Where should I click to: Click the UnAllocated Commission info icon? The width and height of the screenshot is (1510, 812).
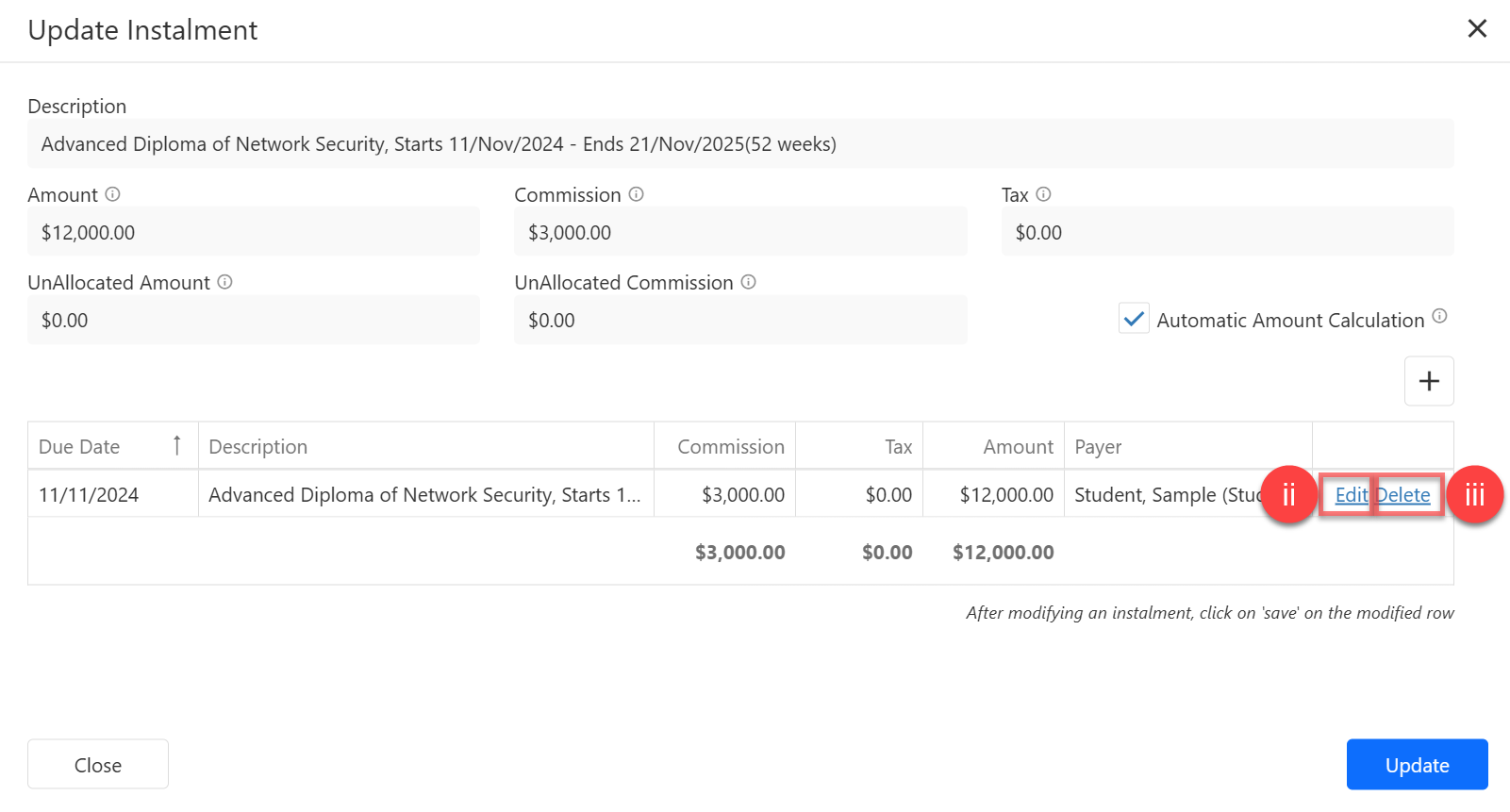[748, 282]
